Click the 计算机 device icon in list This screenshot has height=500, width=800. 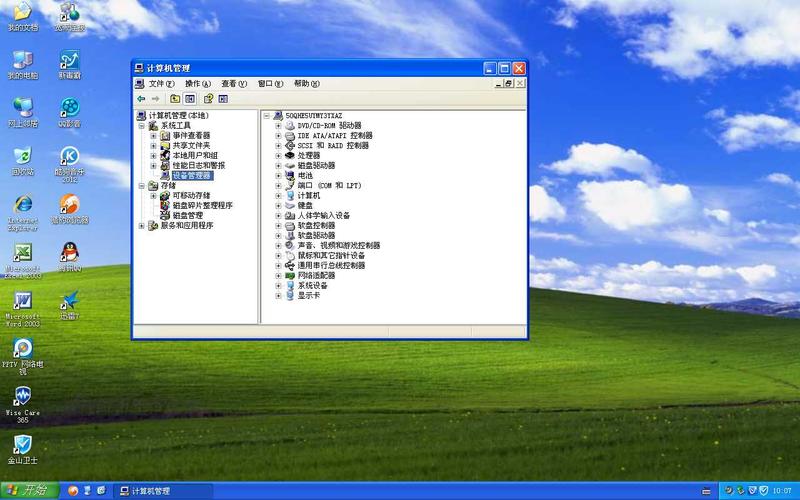point(290,195)
